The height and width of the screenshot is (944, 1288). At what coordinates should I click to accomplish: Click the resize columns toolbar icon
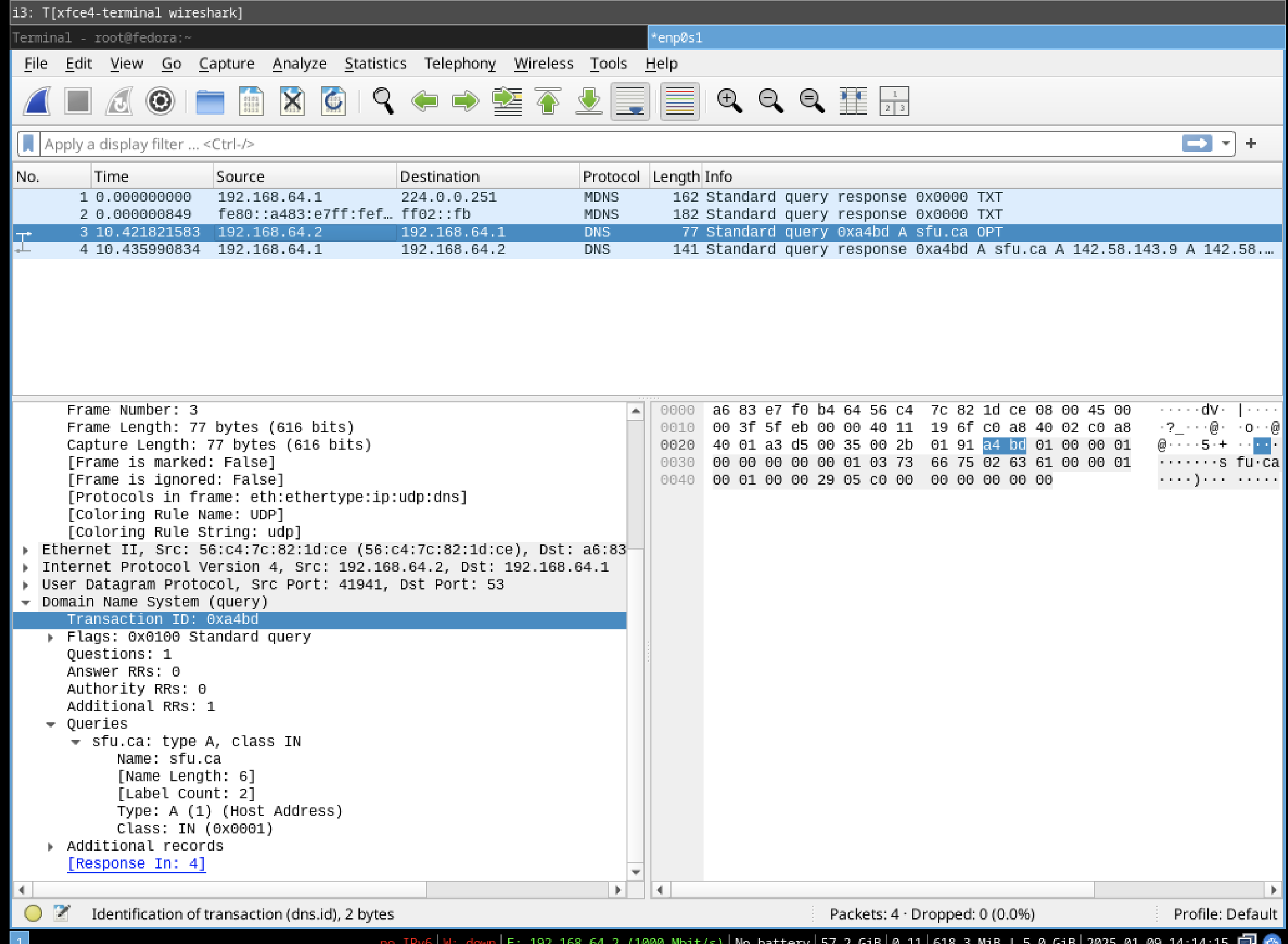click(853, 101)
